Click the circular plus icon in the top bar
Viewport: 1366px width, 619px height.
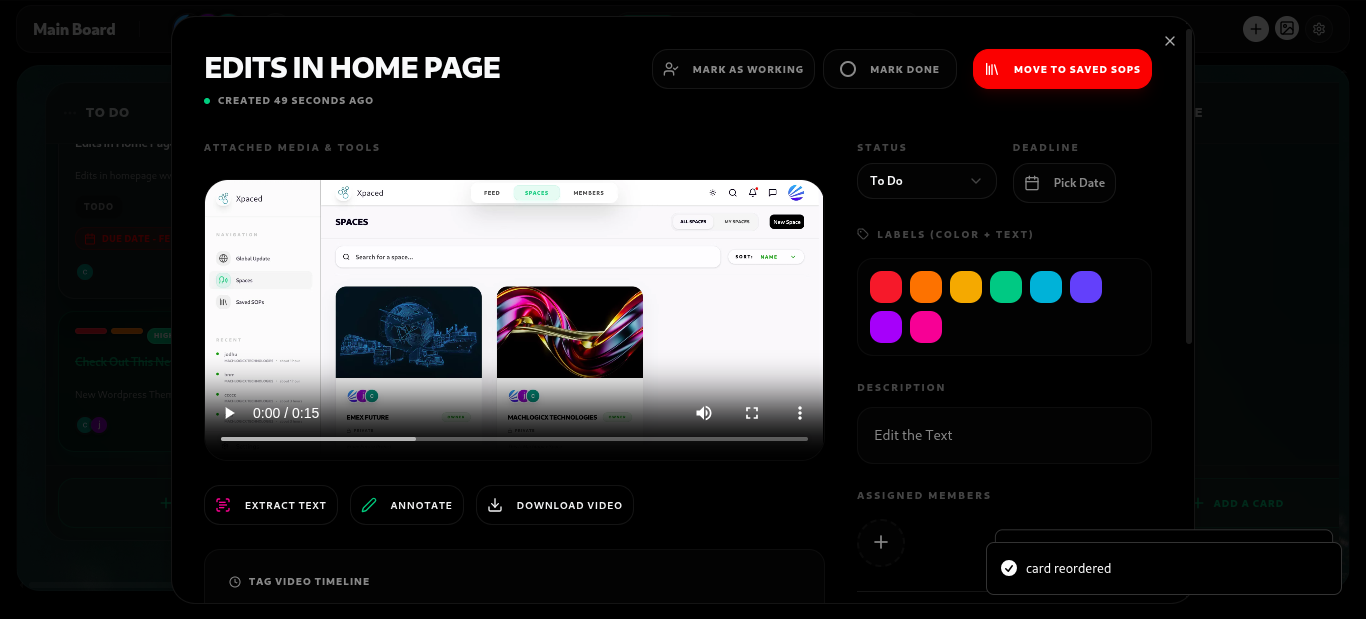click(x=1256, y=28)
